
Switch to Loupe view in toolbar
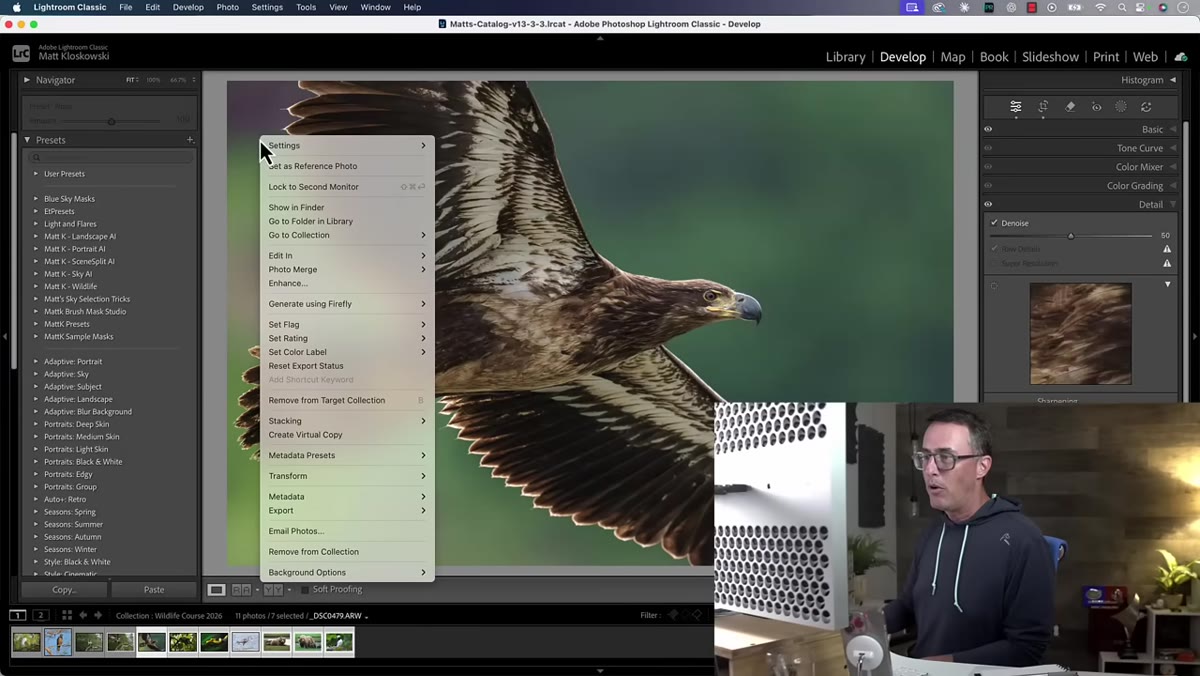pos(216,590)
